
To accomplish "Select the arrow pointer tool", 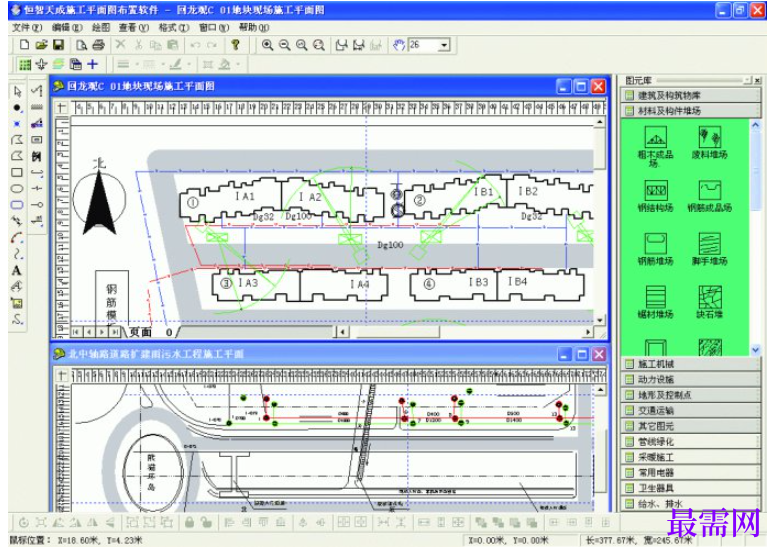I will tap(17, 91).
